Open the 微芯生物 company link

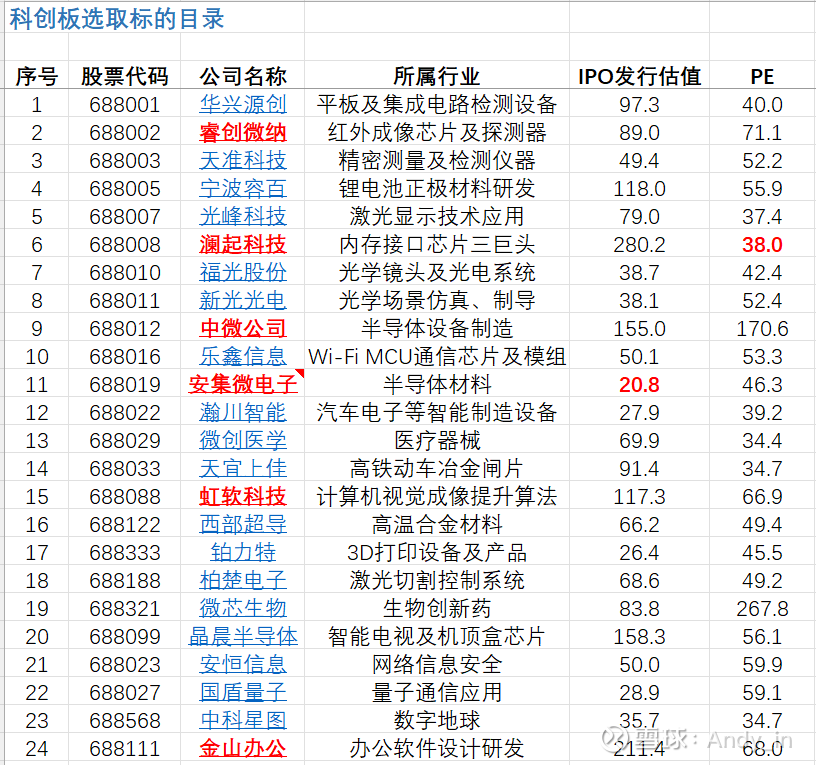coord(243,608)
